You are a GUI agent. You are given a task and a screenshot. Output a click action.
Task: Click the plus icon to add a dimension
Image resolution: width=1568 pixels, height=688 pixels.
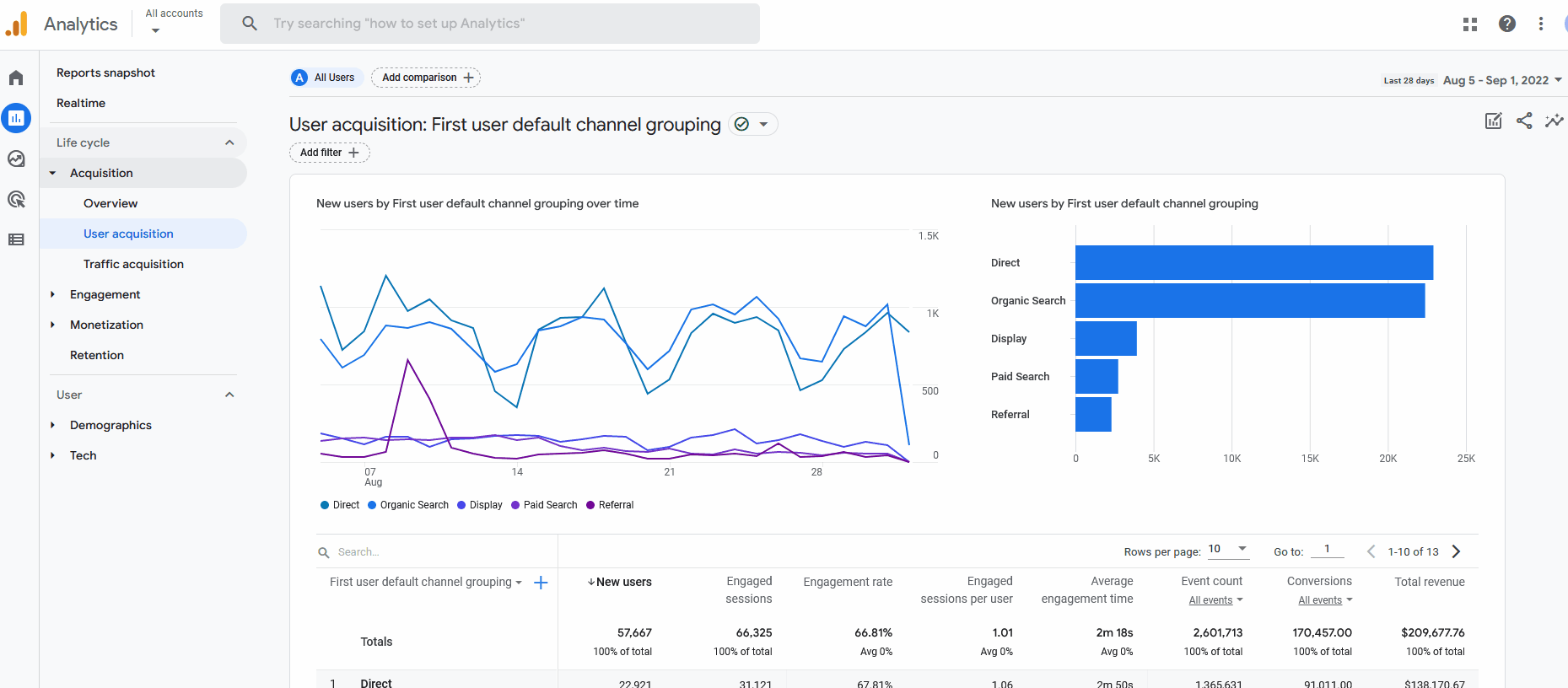coord(541,583)
